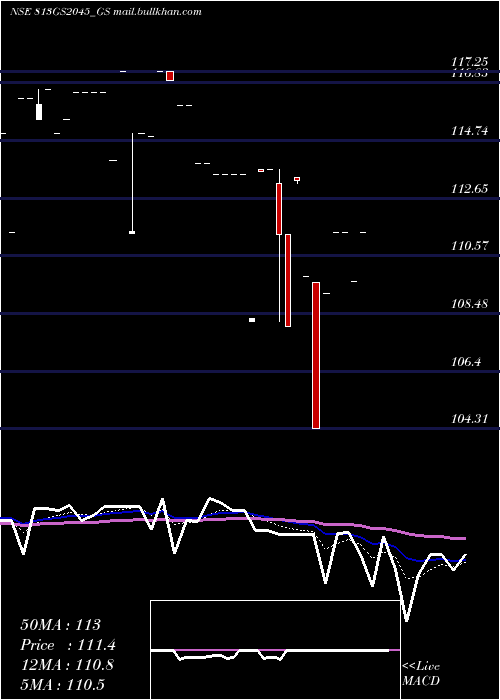This screenshot has width=500, height=700.
Task: Click the 112.65 price level label
Action: (x=470, y=188)
